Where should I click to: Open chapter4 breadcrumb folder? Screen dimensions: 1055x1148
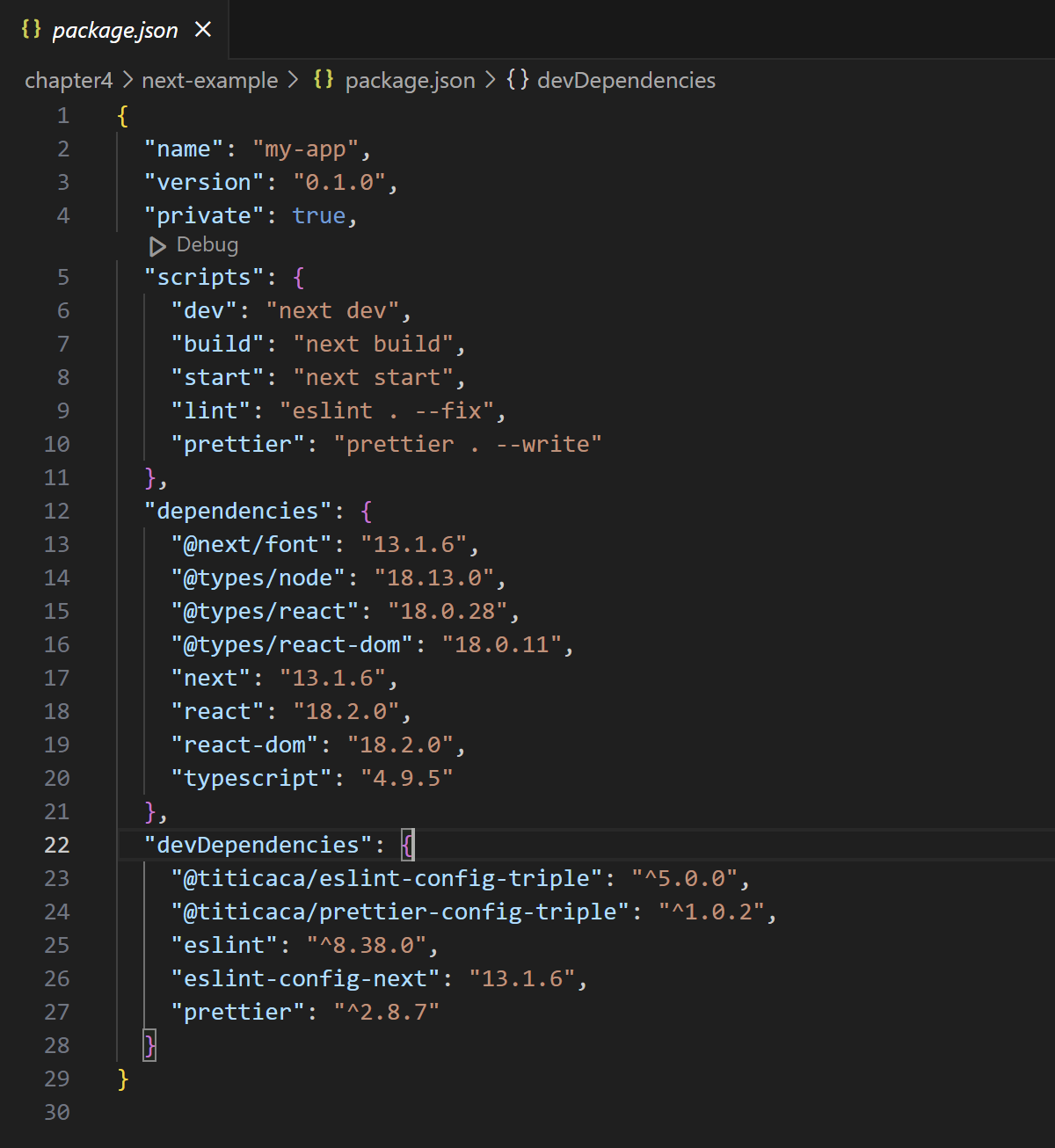[x=69, y=80]
